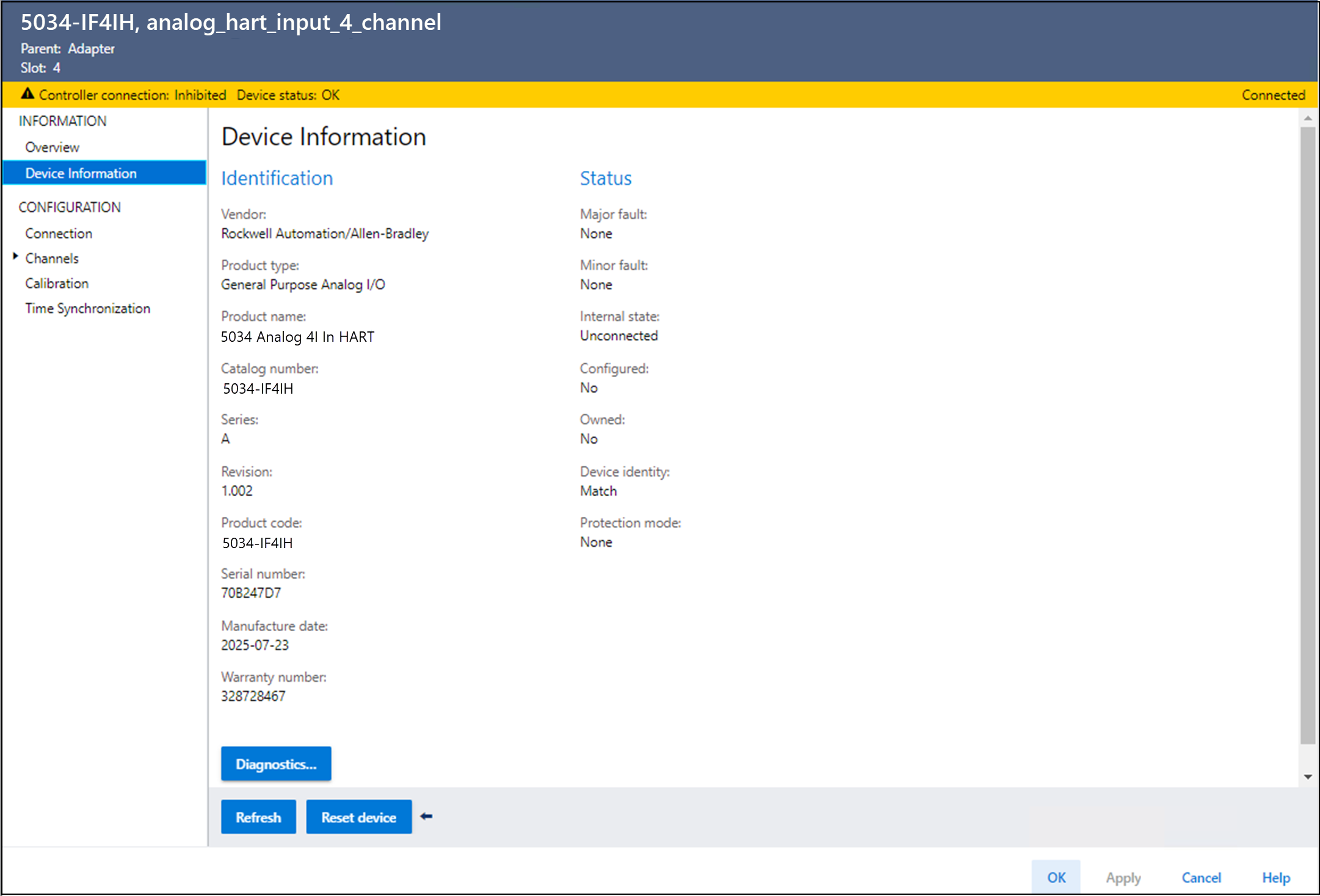Click the scrollbar up arrow
This screenshot has width=1320, height=896.
point(1307,118)
